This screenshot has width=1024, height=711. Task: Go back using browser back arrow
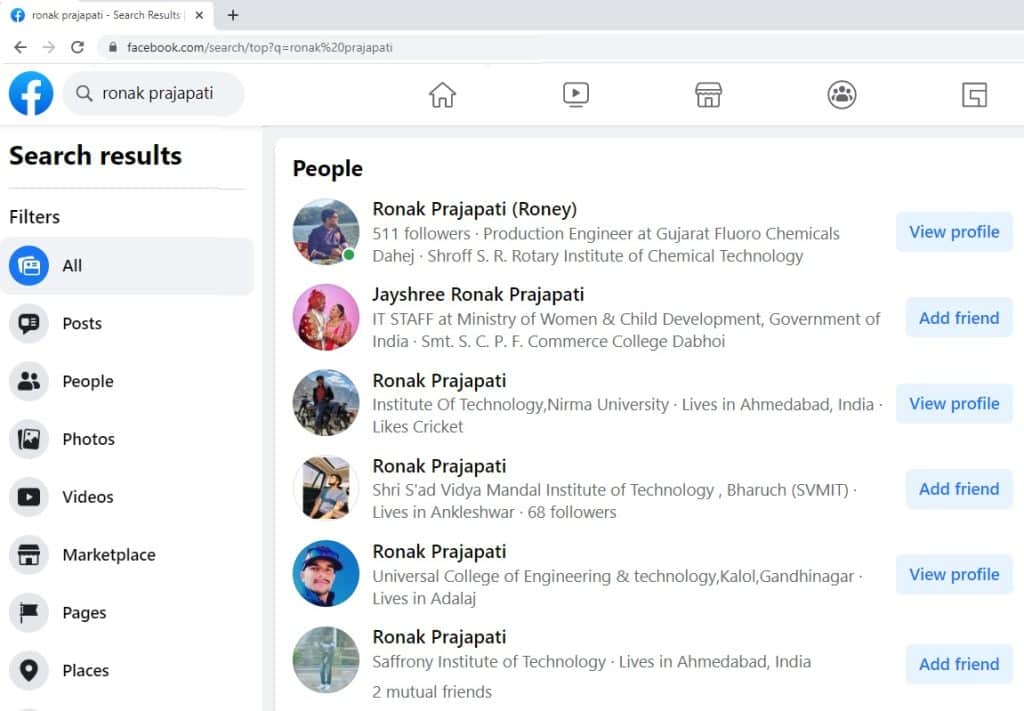point(20,46)
